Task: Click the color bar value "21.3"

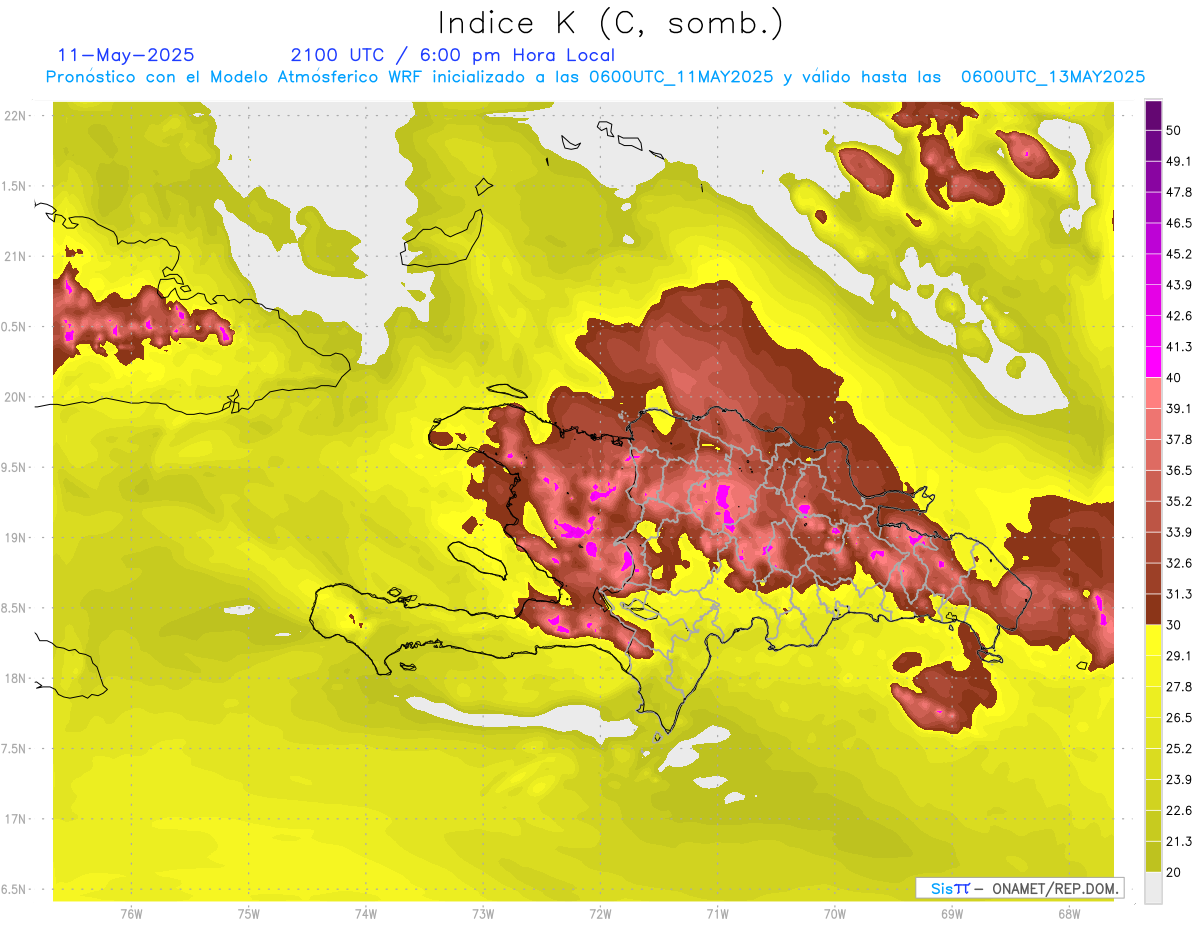Action: 1179,841
